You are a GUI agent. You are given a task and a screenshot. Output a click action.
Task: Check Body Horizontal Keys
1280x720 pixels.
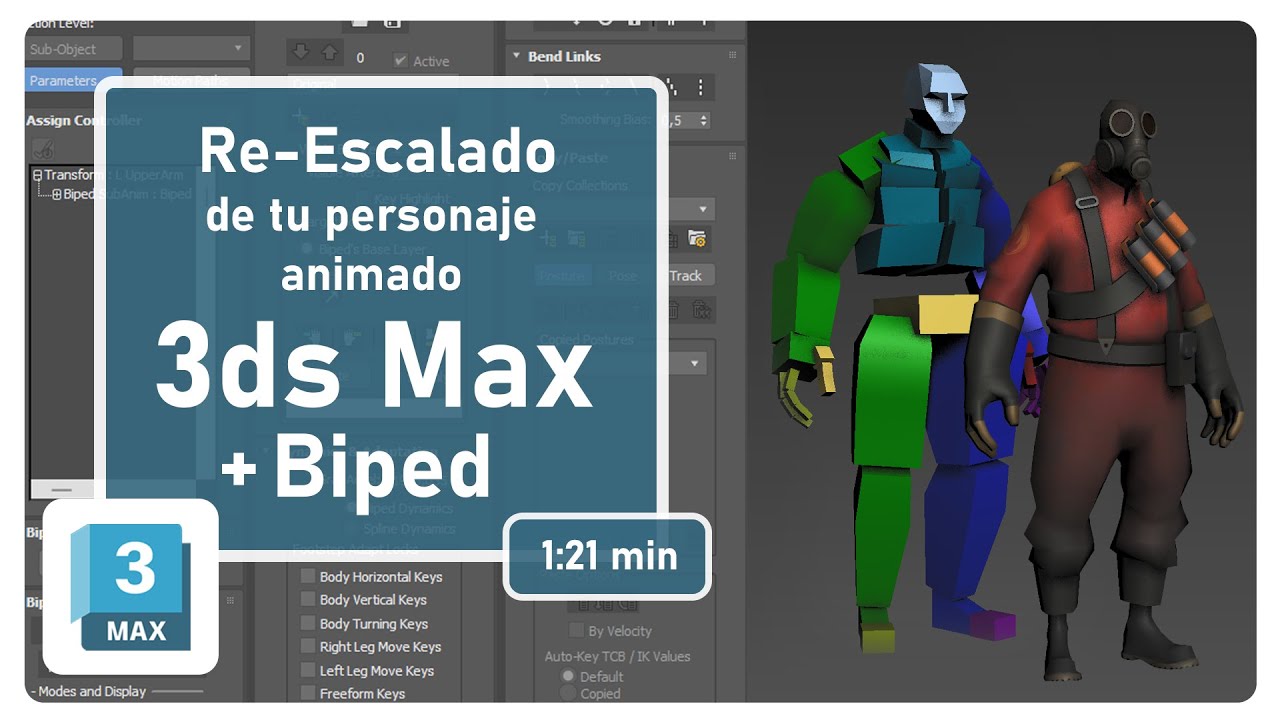[x=308, y=576]
